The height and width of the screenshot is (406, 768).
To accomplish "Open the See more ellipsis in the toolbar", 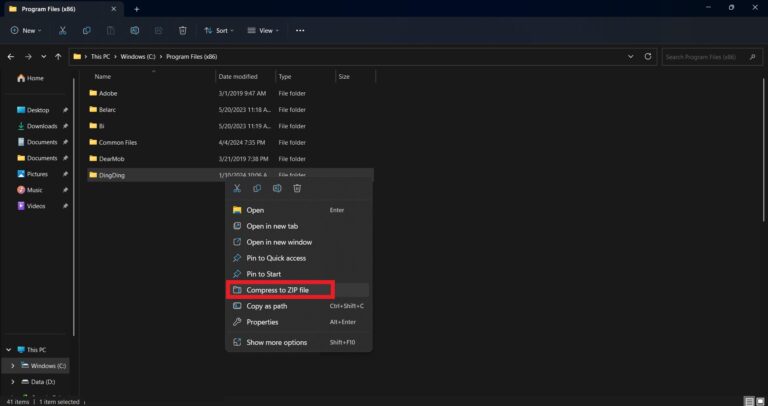I will [x=300, y=30].
